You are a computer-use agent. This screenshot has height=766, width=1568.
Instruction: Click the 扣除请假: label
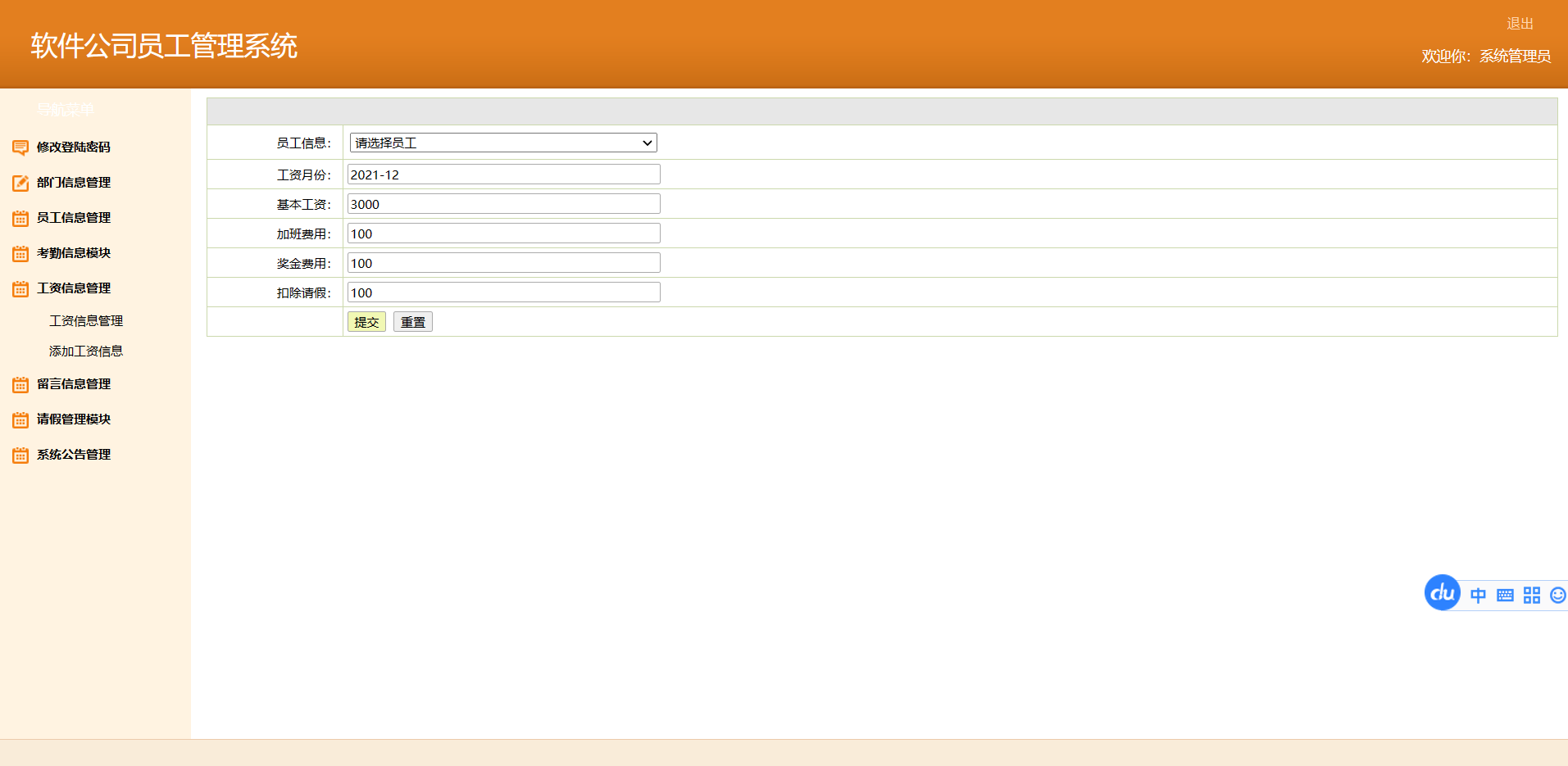click(304, 293)
